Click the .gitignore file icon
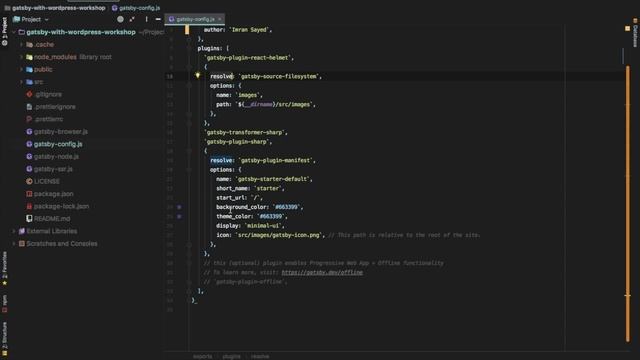The height and width of the screenshot is (360, 640). pos(29,94)
